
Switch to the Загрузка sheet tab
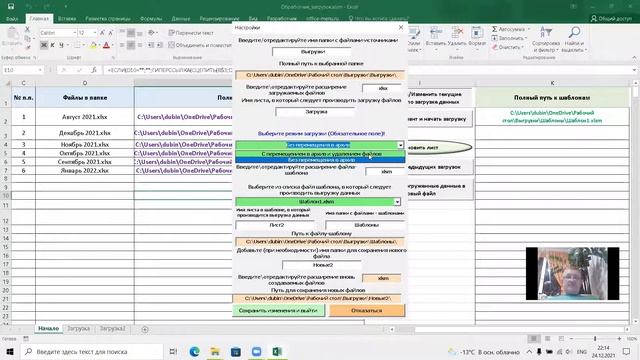pyautogui.click(x=78, y=329)
